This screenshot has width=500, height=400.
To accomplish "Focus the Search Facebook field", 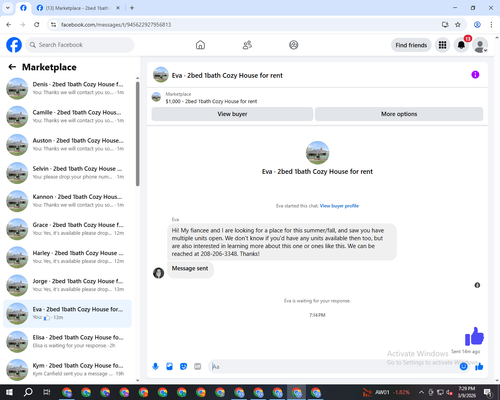I will click(x=80, y=45).
